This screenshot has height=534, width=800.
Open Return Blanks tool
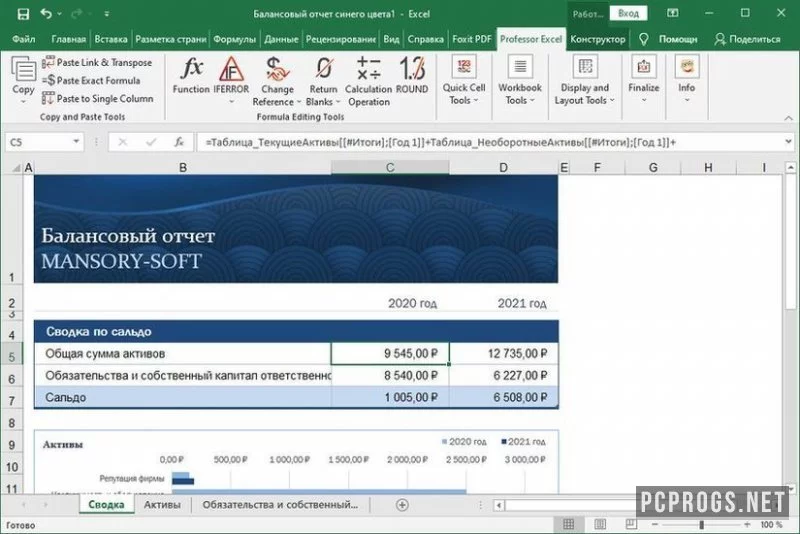pos(323,82)
